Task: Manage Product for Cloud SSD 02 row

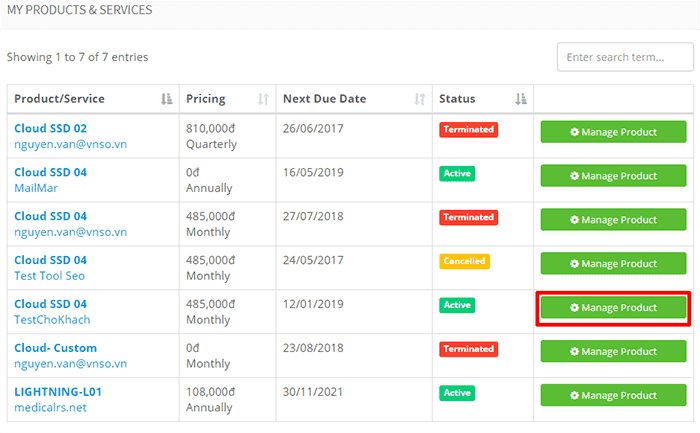Action: coord(613,132)
